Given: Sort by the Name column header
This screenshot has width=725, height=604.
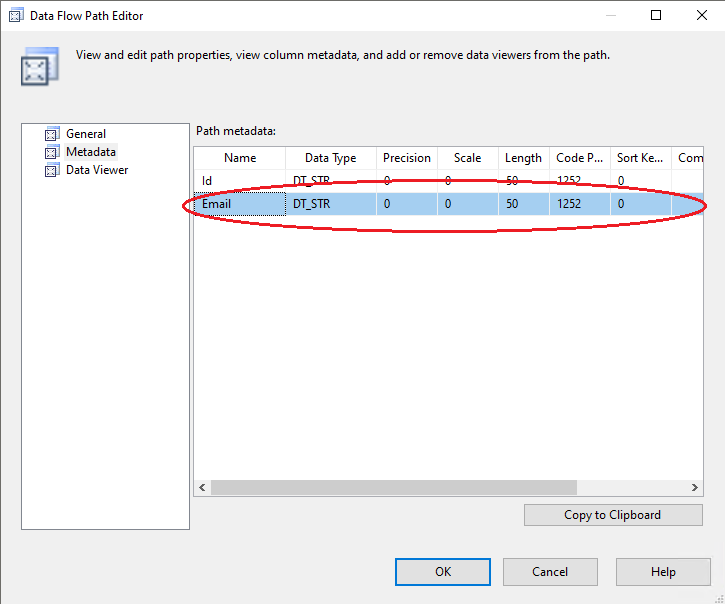Looking at the screenshot, I should click(x=240, y=158).
